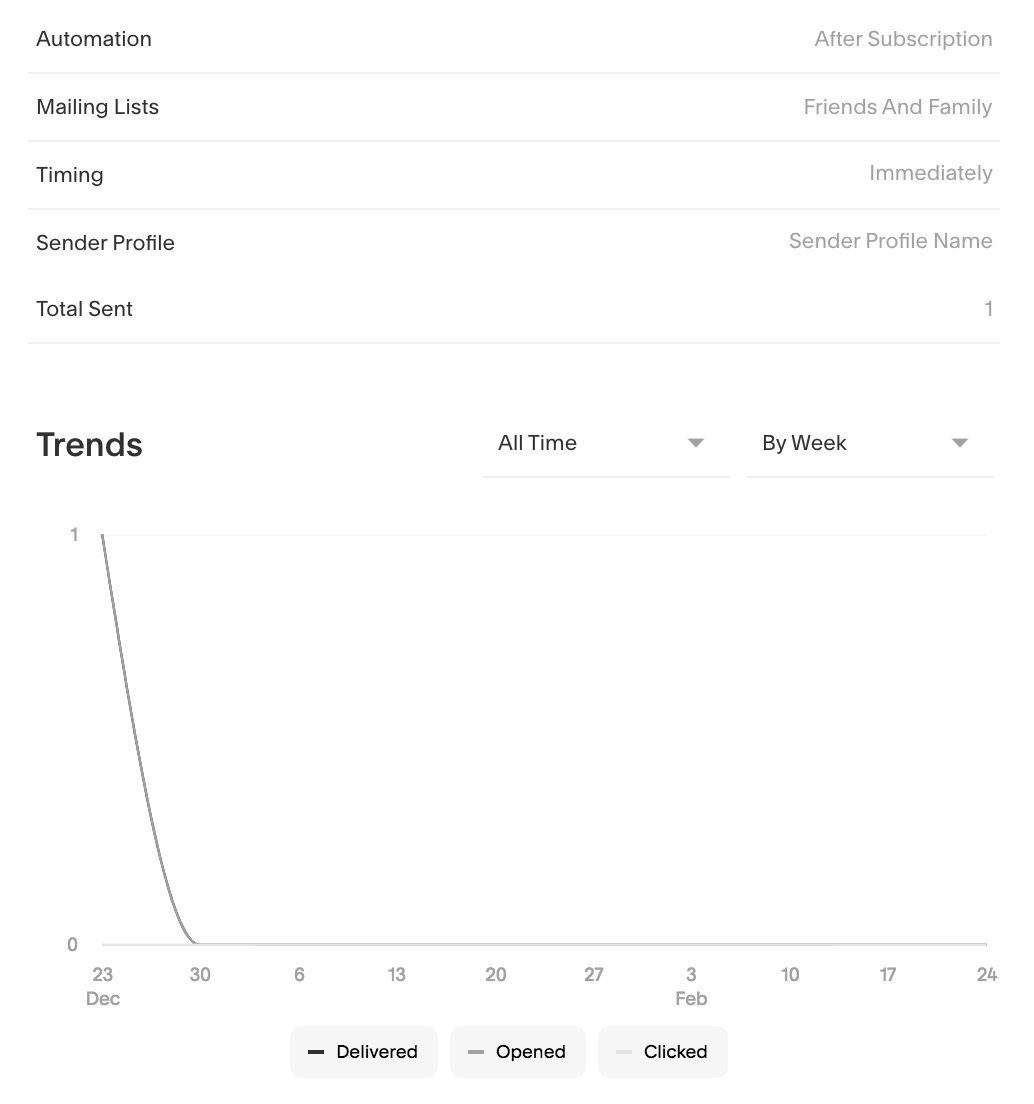Click the 23 Dec axis label
The image size is (1034, 1104).
[103, 985]
